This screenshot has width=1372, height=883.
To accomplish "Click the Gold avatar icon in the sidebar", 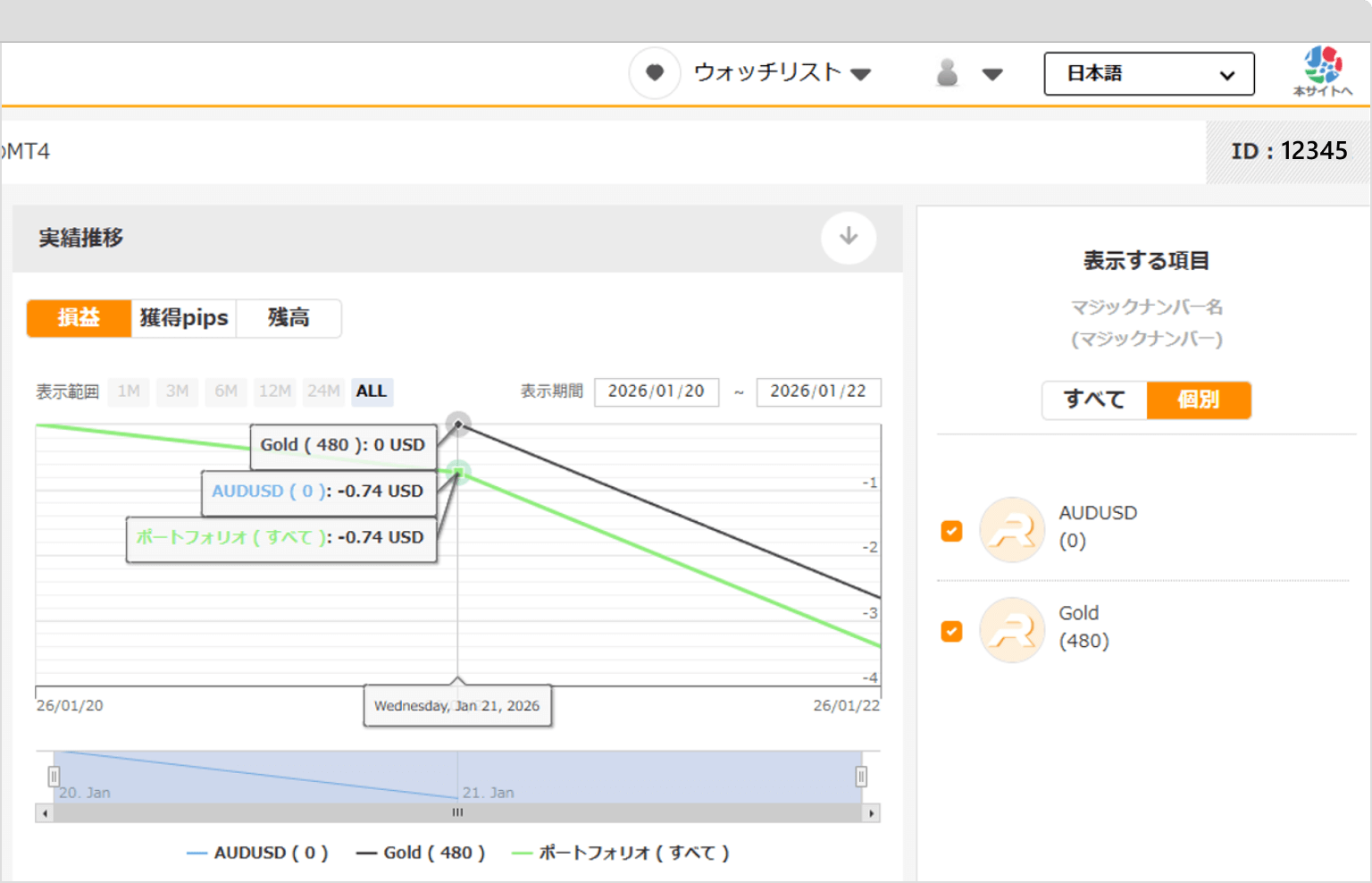I will click(x=1012, y=630).
